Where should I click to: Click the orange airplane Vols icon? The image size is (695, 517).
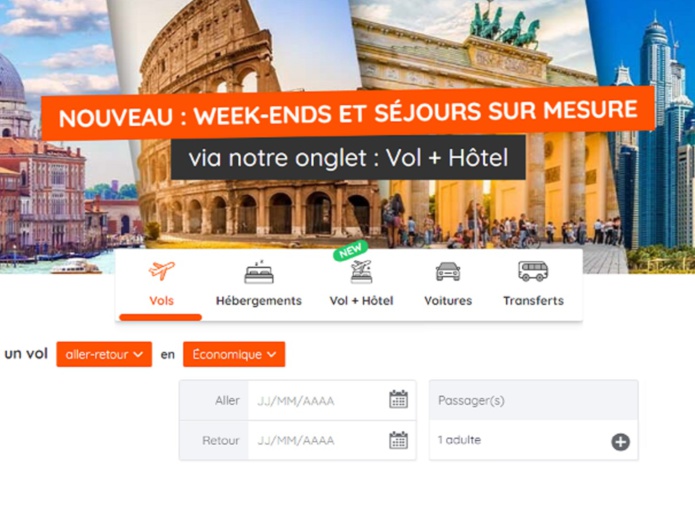pyautogui.click(x=161, y=270)
